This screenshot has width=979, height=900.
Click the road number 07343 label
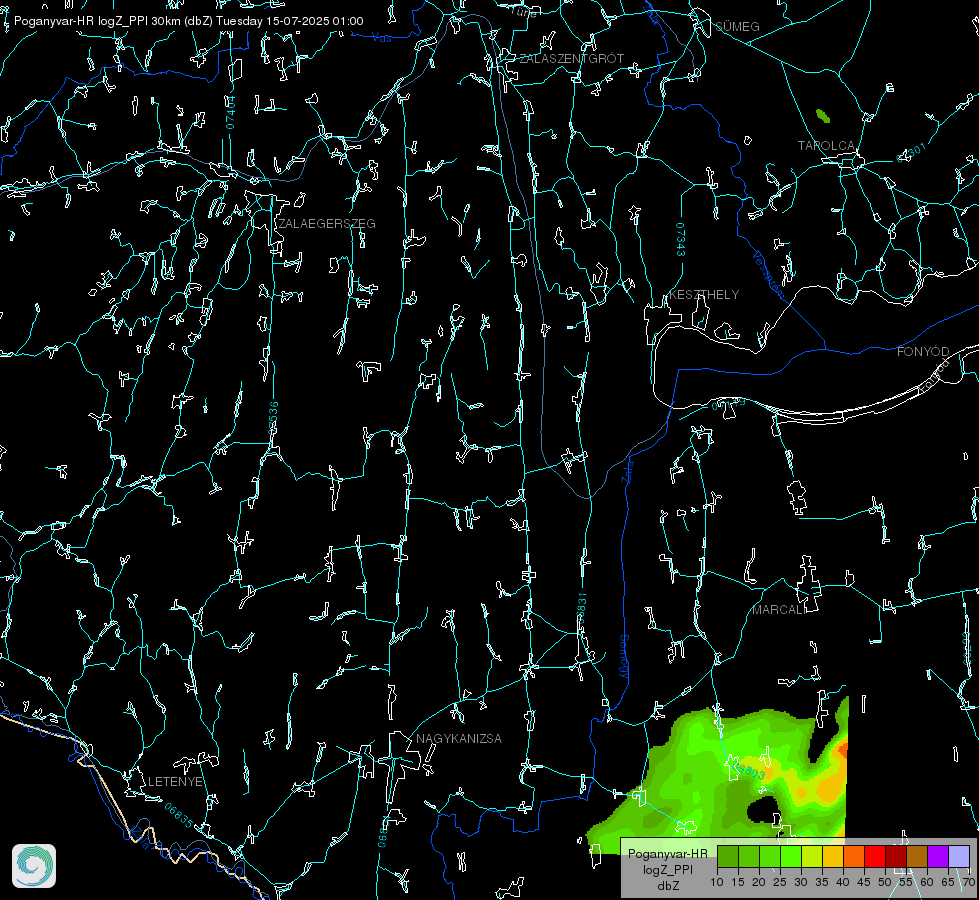(x=681, y=240)
